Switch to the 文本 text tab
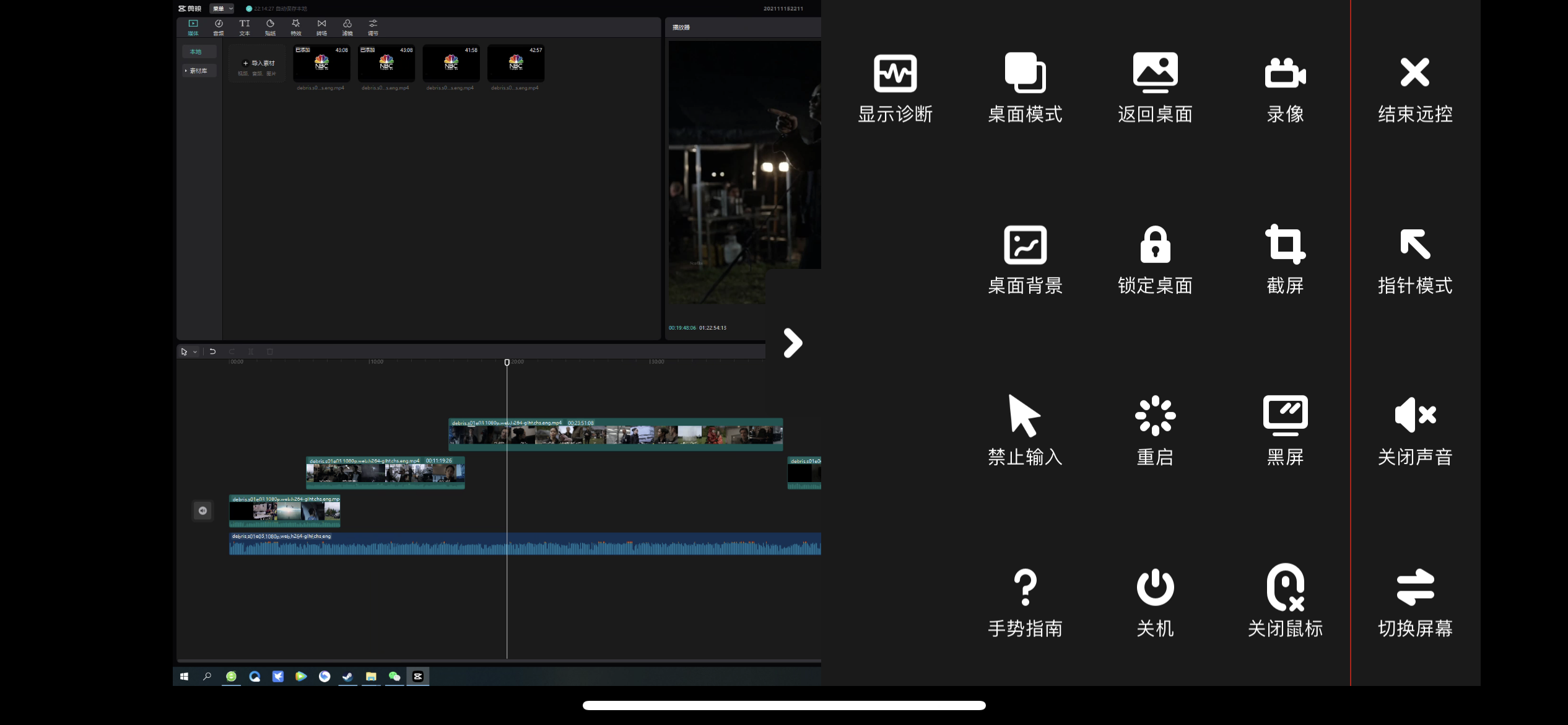1568x725 pixels. pyautogui.click(x=245, y=27)
